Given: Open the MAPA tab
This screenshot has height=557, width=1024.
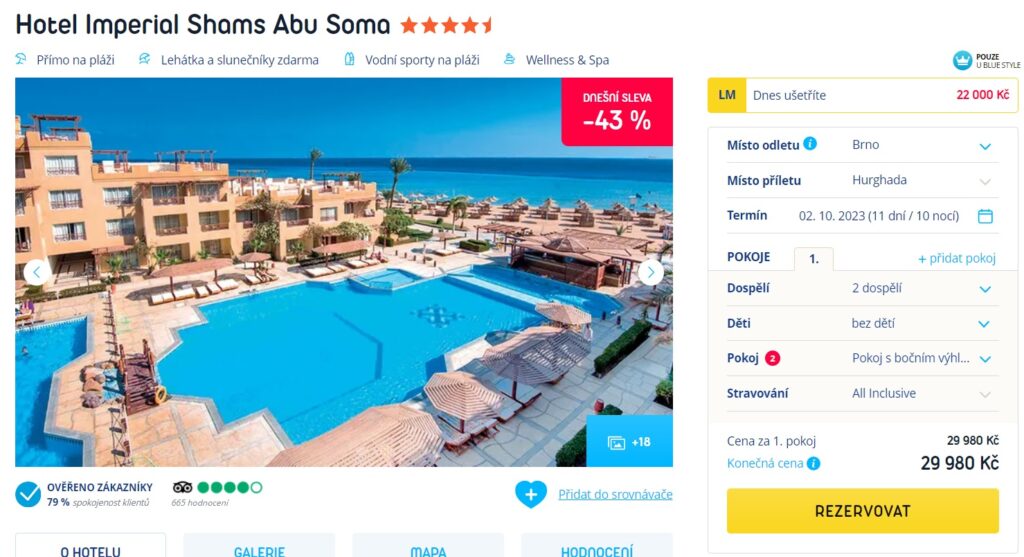Looking at the screenshot, I should (428, 547).
